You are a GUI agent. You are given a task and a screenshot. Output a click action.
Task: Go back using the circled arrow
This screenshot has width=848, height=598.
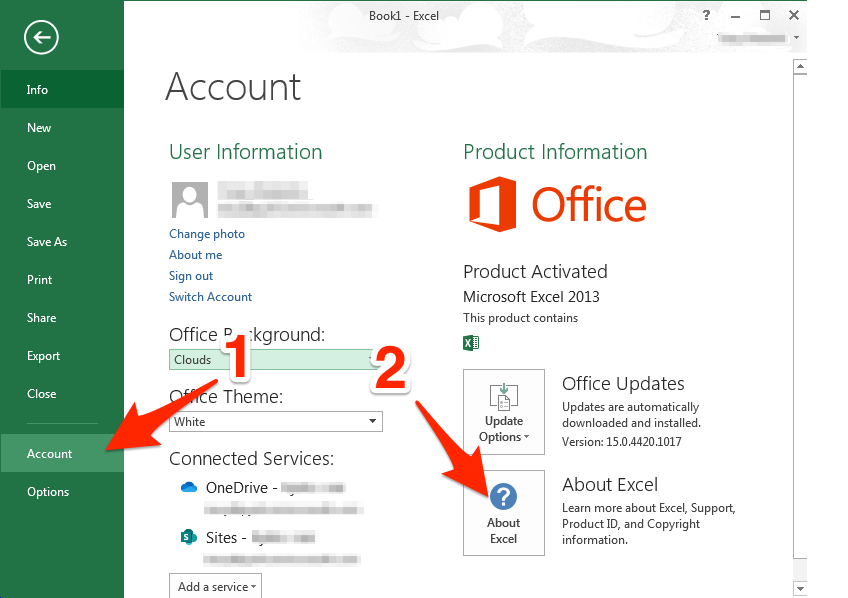pyautogui.click(x=41, y=37)
